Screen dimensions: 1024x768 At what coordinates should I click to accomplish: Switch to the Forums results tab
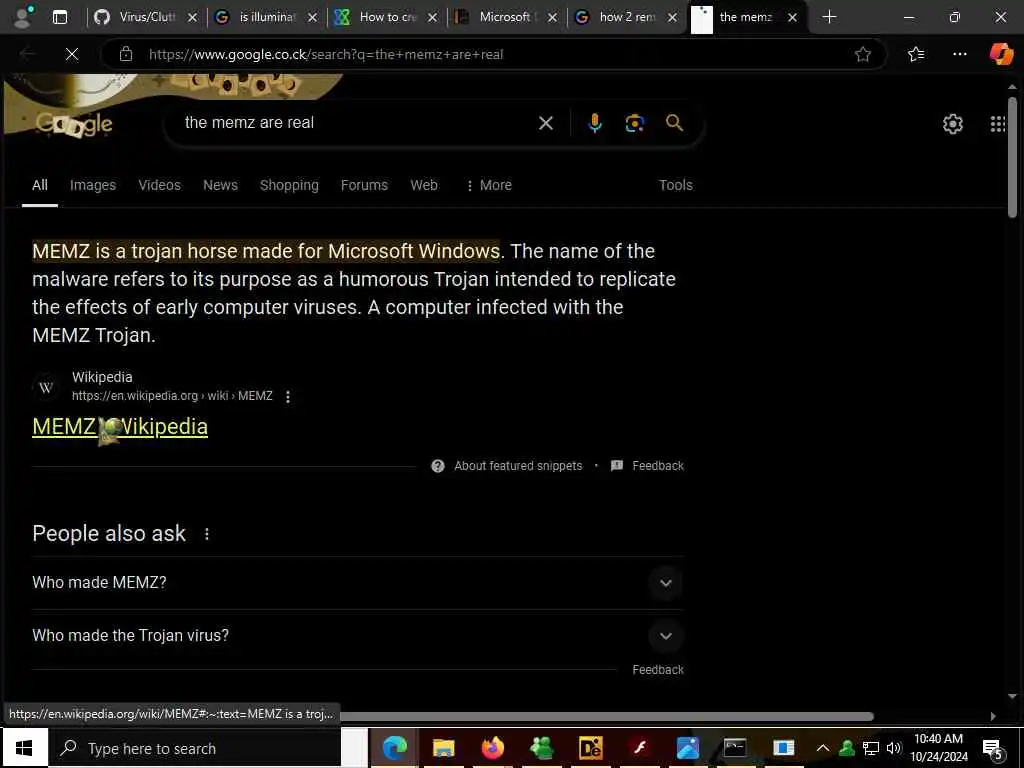[x=364, y=185]
